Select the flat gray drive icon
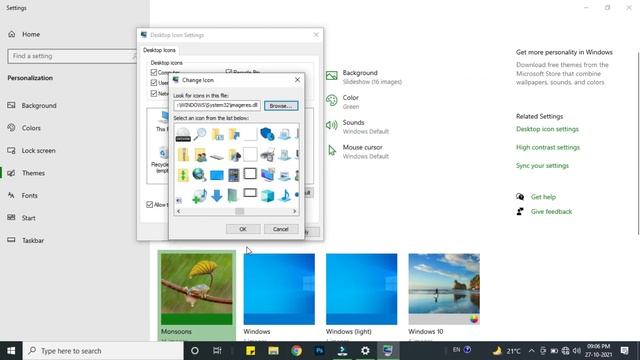640x360 pixels. tap(217, 156)
